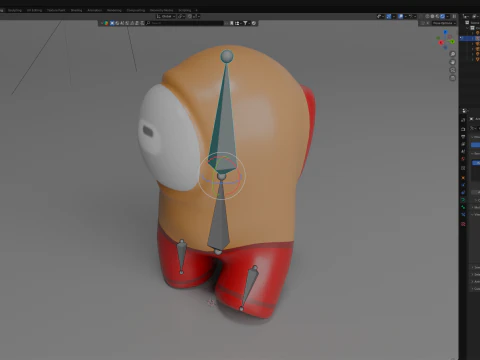Toggle the snapping magnet icon

pos(190,16)
